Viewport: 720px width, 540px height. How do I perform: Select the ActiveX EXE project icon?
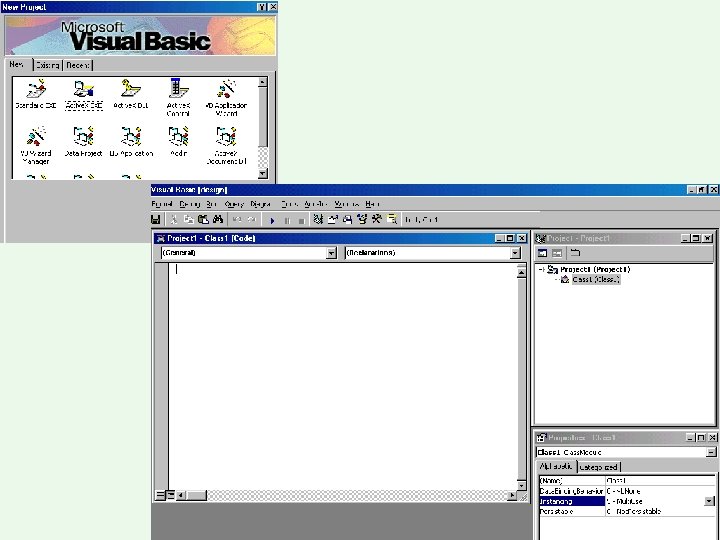click(84, 94)
